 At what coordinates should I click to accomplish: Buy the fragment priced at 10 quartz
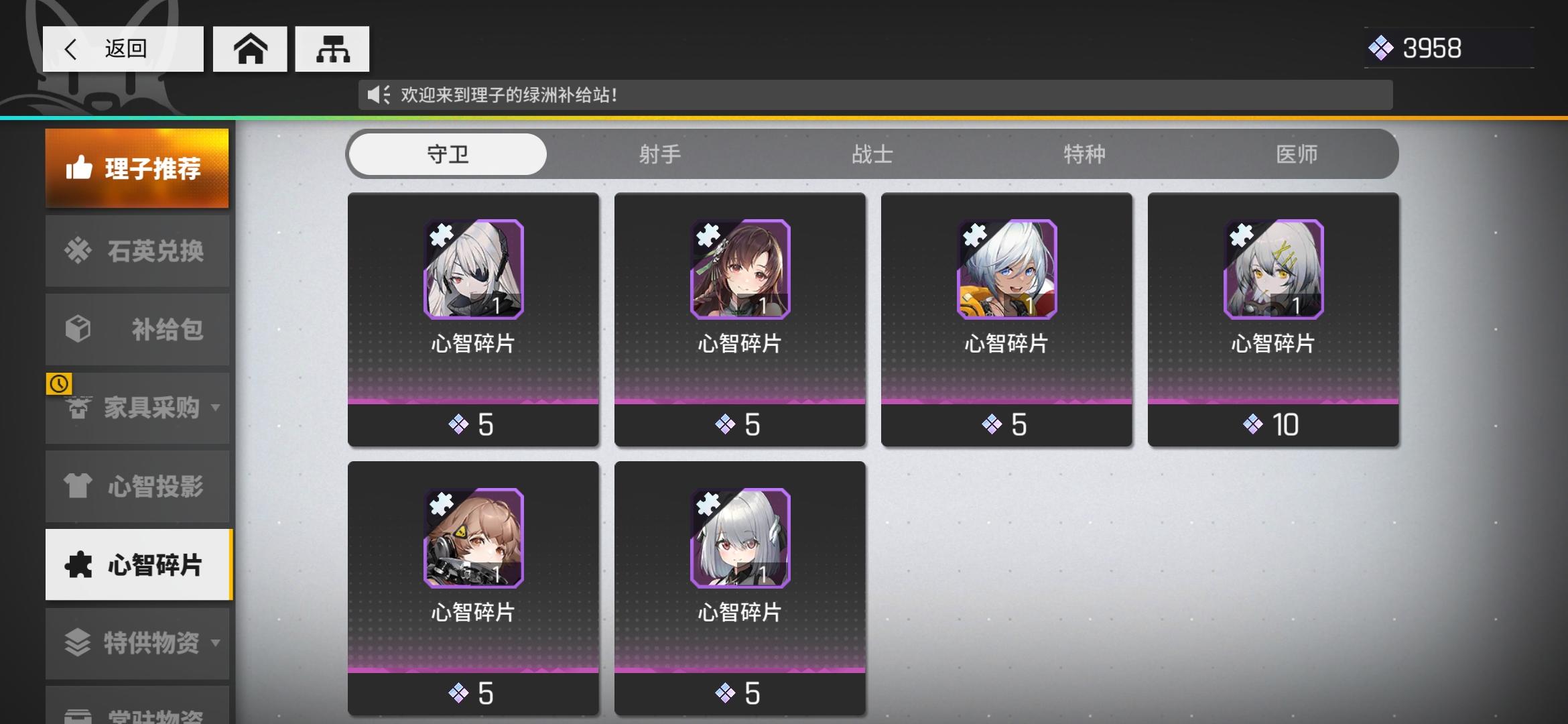1273,424
